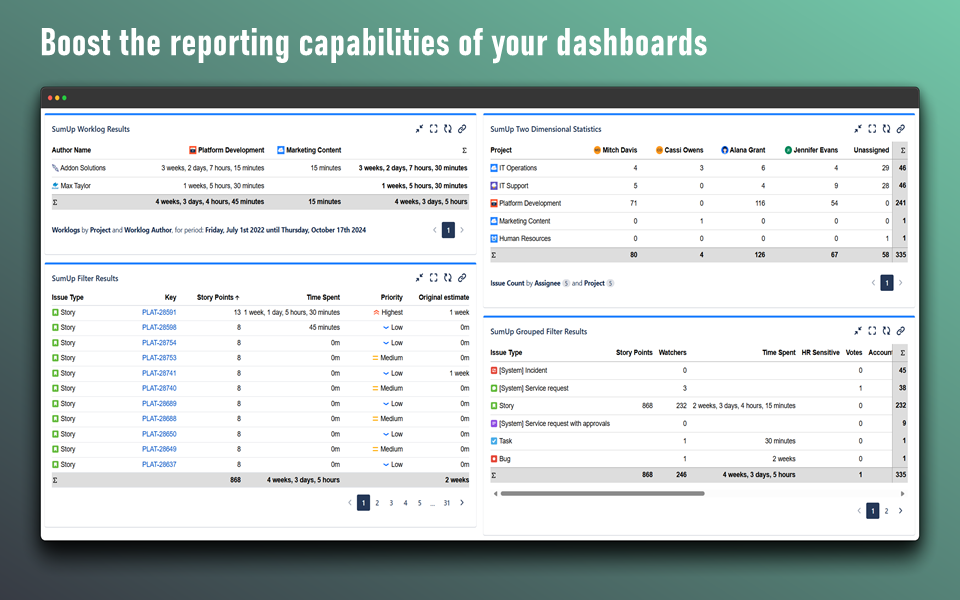Screen dimensions: 960x600
Task: Click the Story icon beside PLAT-28591
Action: (x=56, y=311)
